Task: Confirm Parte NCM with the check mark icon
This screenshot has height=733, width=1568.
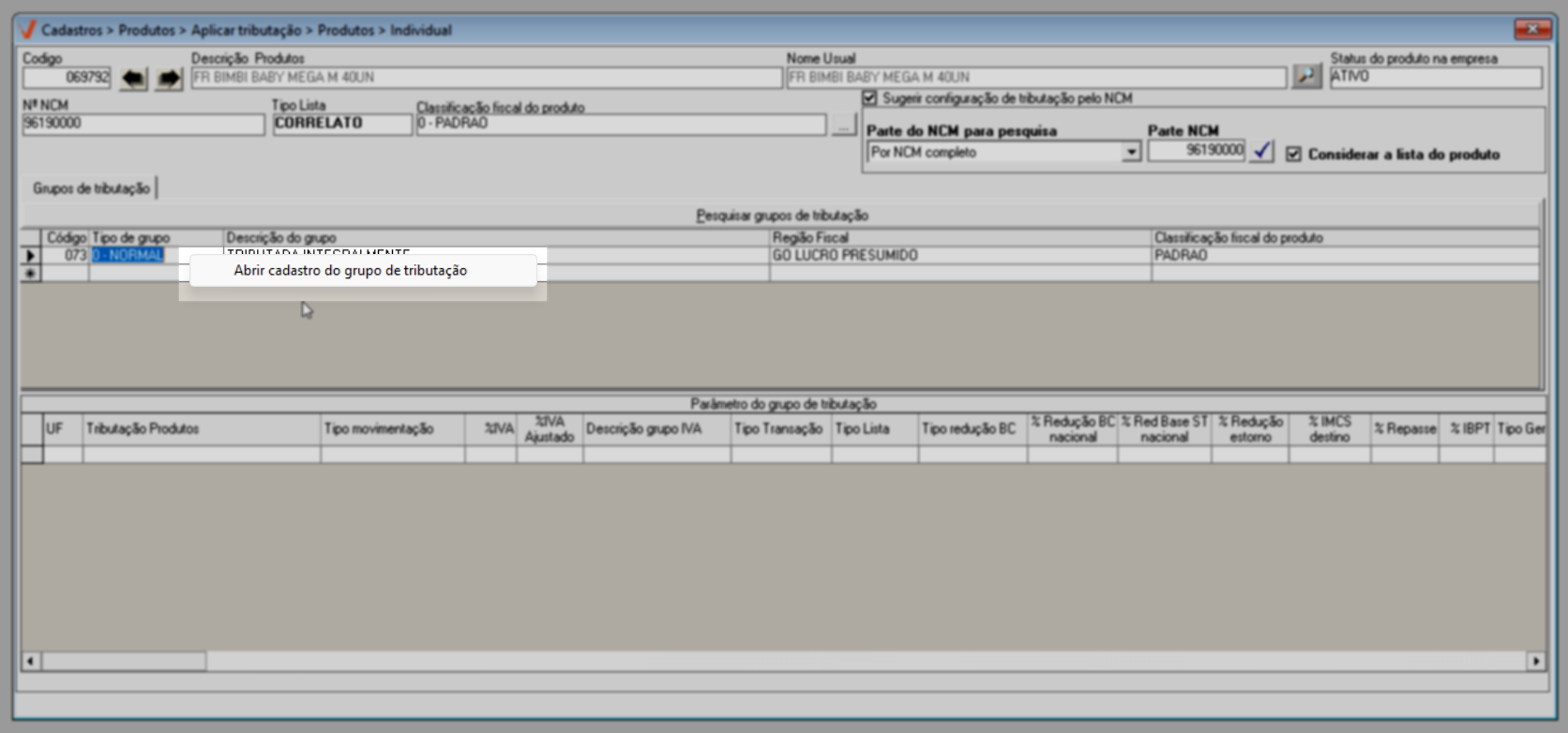Action: point(1262,151)
